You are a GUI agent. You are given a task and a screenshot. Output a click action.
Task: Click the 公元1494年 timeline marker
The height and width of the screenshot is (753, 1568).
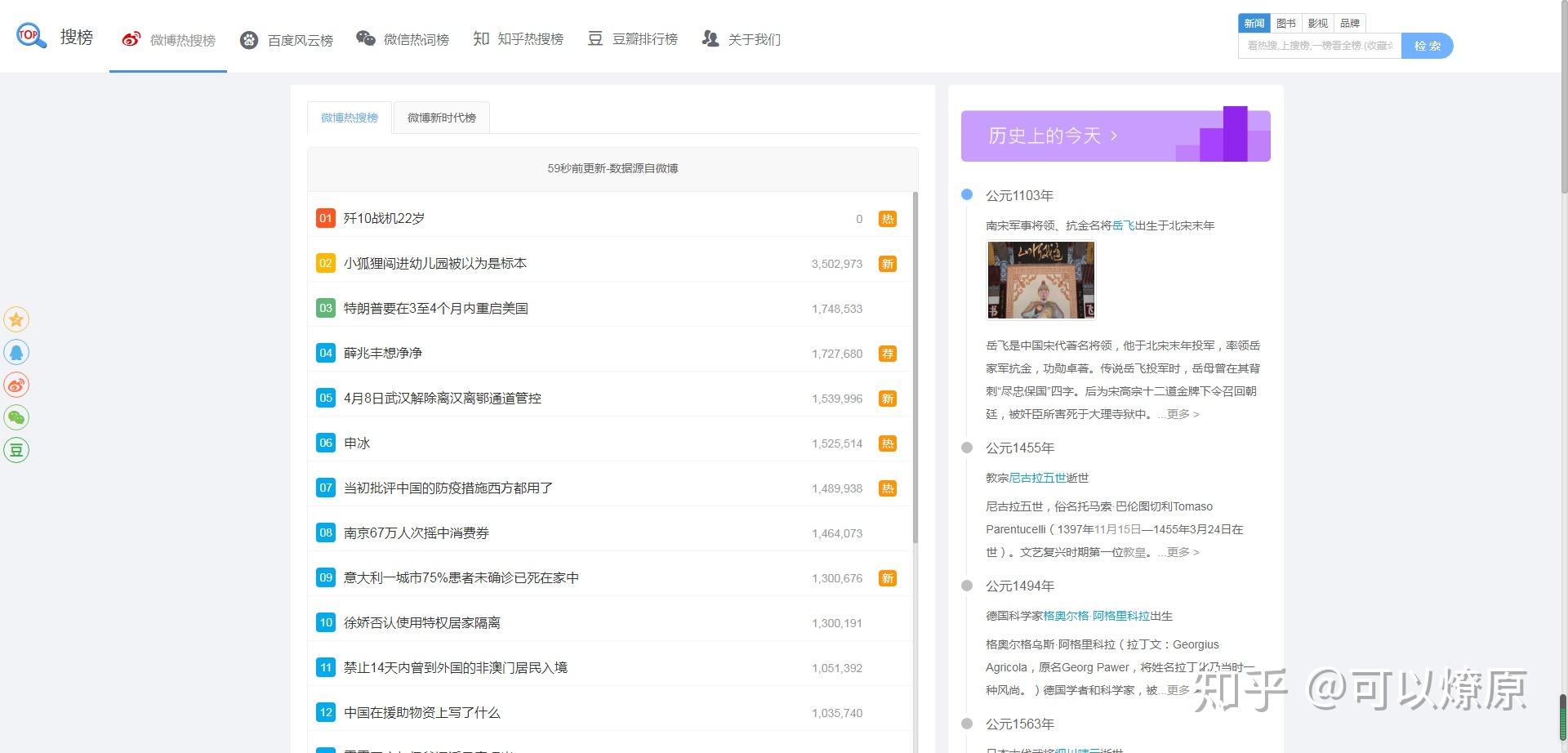967,585
